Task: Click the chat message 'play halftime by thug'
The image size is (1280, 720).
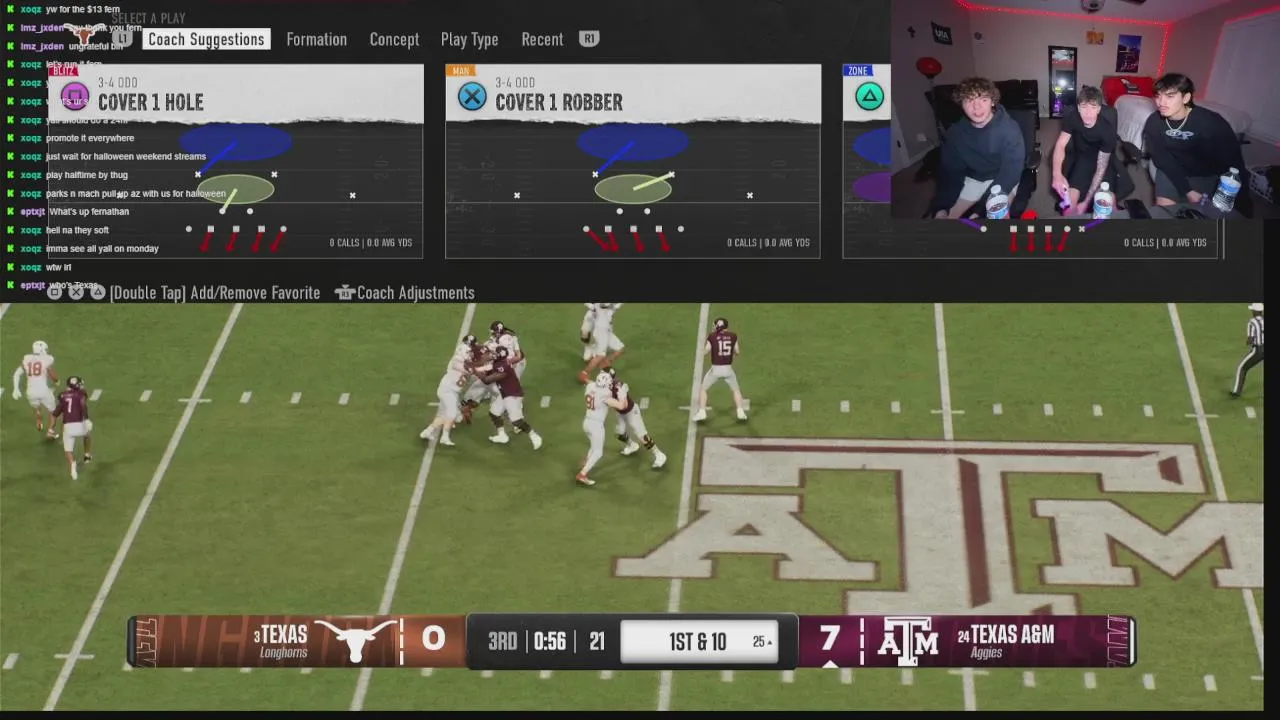Action: [87, 175]
